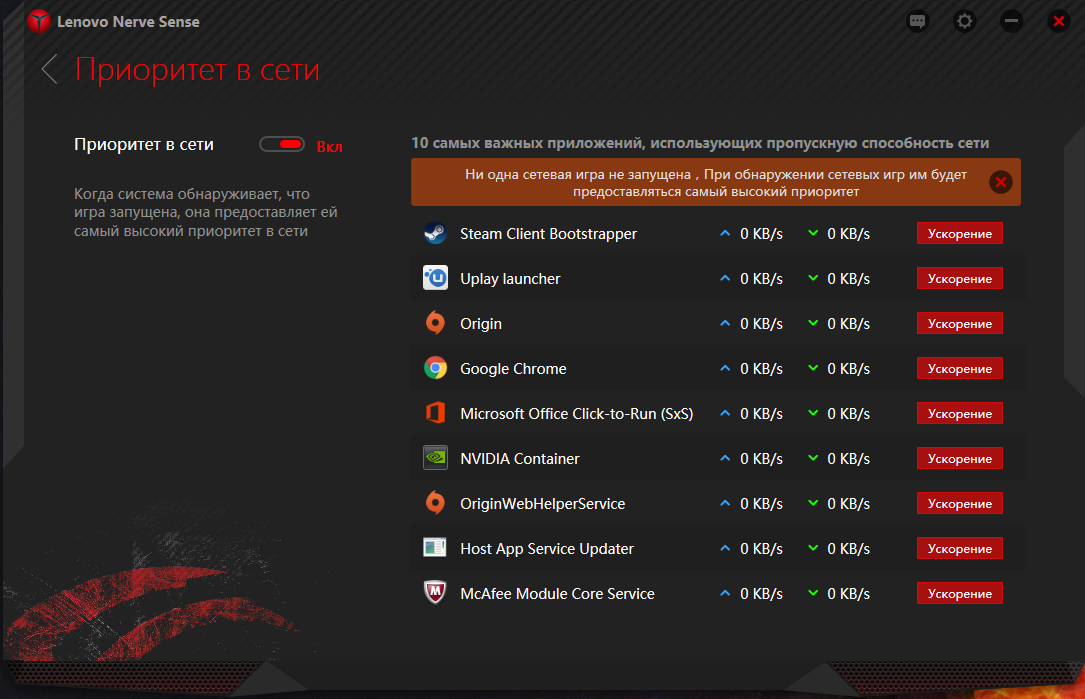The image size is (1085, 699).
Task: Select the Steam Client Bootstrapper name
Action: 548,234
